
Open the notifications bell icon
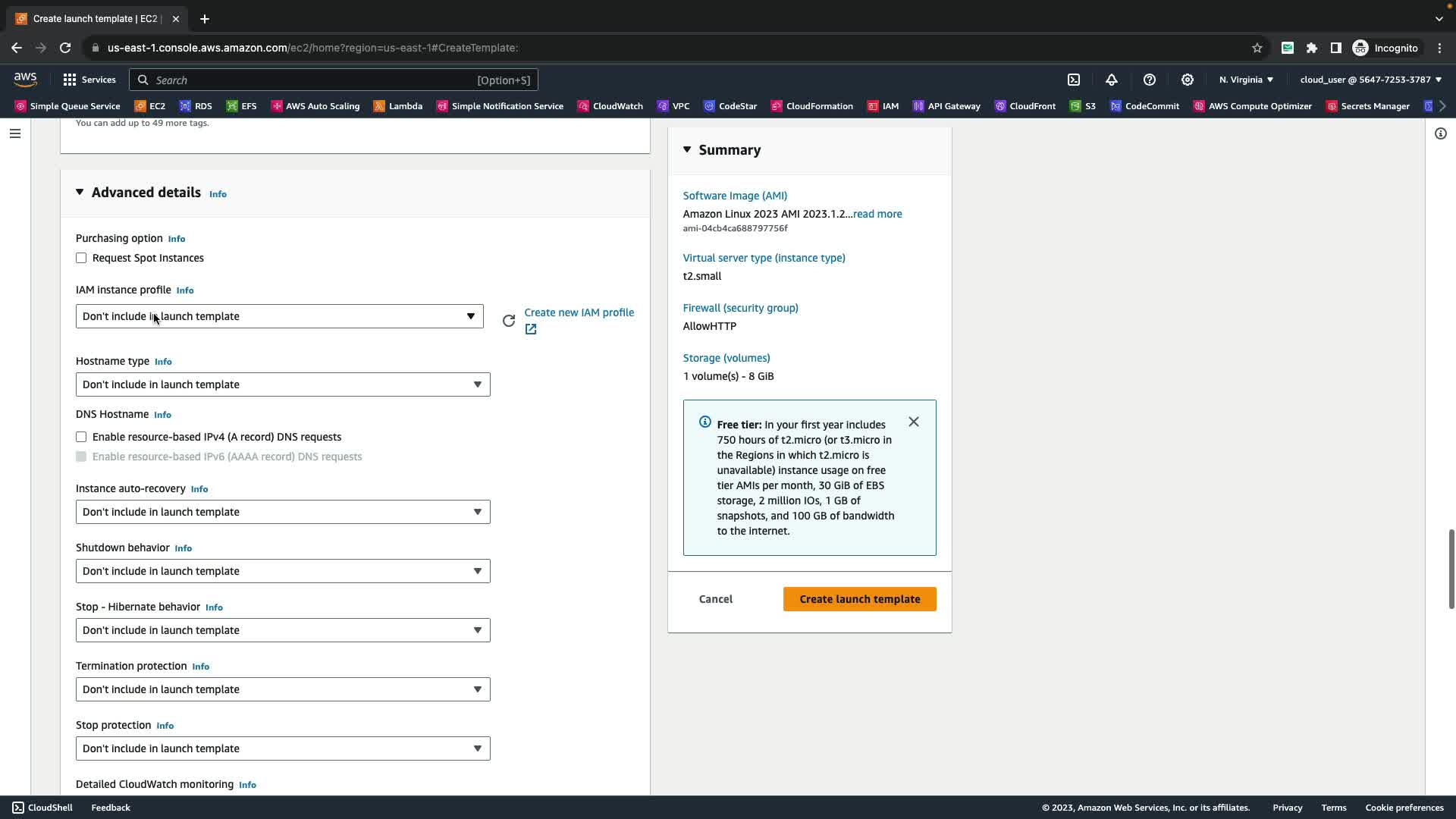[1112, 80]
